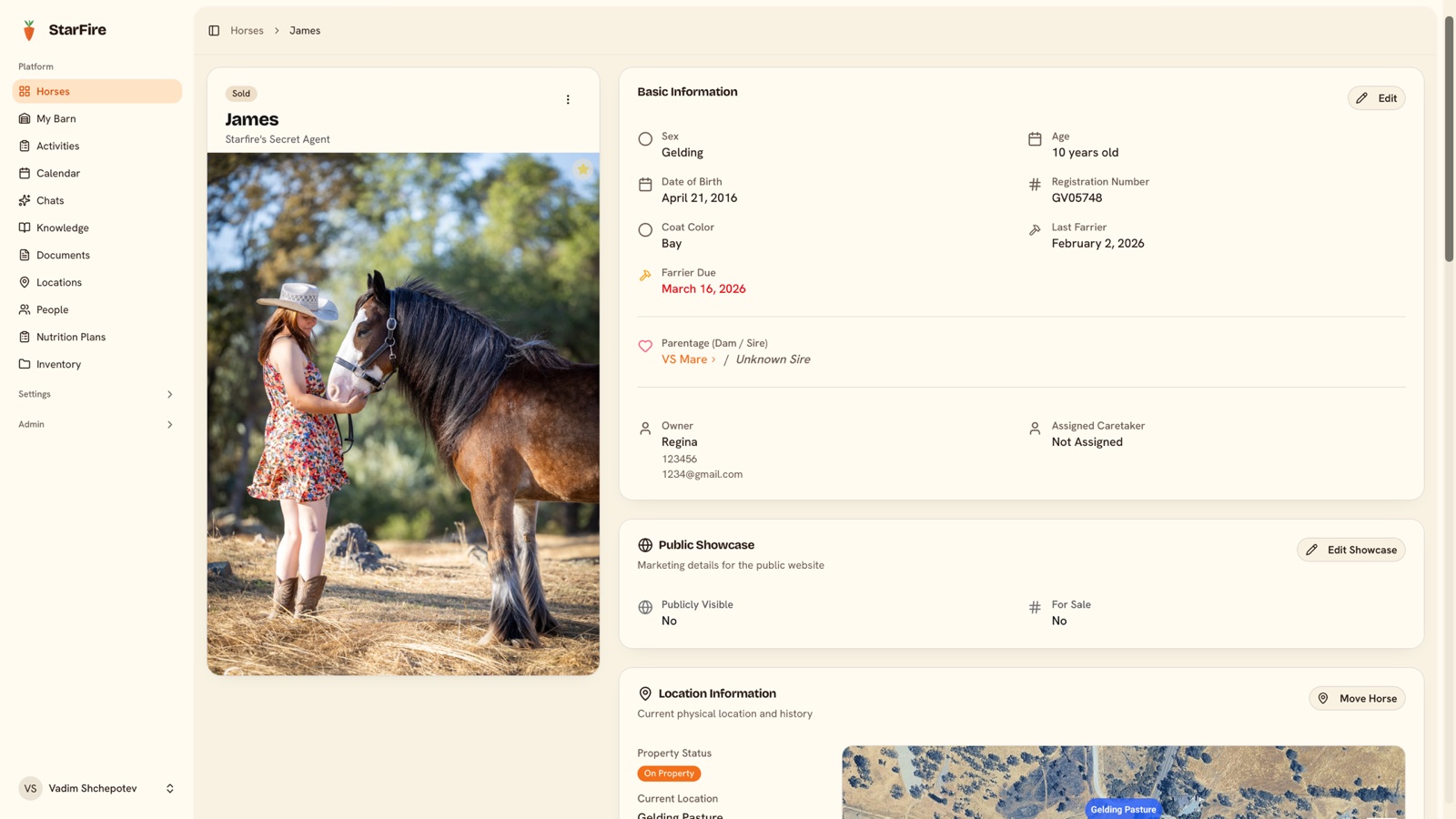Click the pin icon beside Location Information
This screenshot has width=1456, height=819.
(x=645, y=693)
